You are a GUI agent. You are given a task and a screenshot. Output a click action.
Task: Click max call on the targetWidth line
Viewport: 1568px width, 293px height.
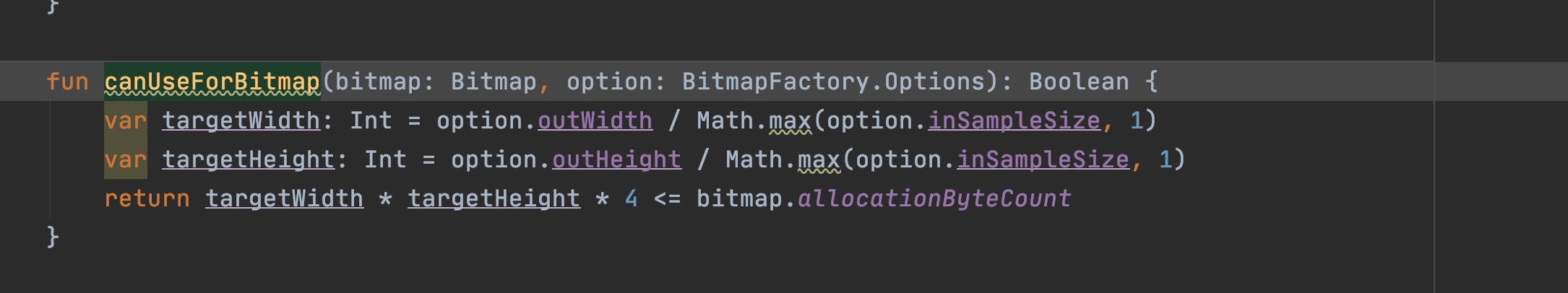790,121
